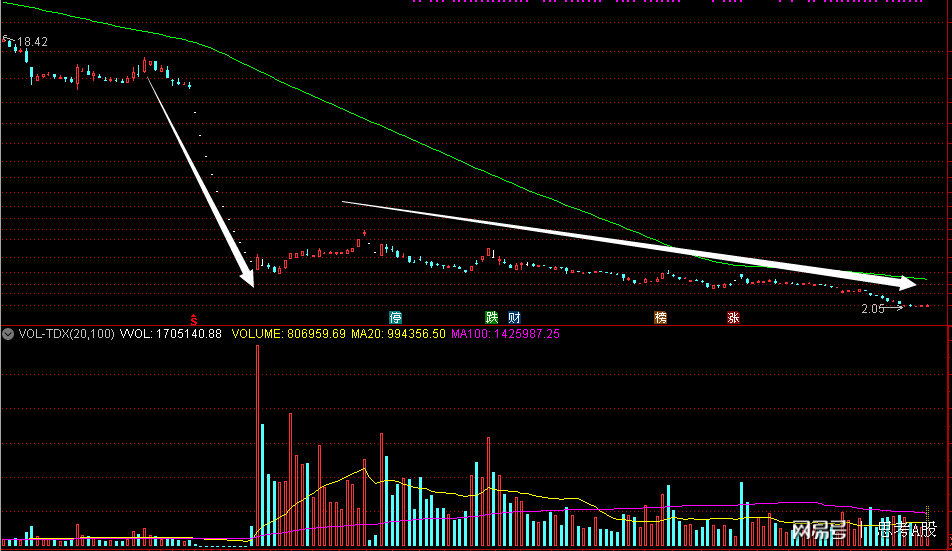
Task: Click the tallest red volume bar
Action: (x=257, y=440)
